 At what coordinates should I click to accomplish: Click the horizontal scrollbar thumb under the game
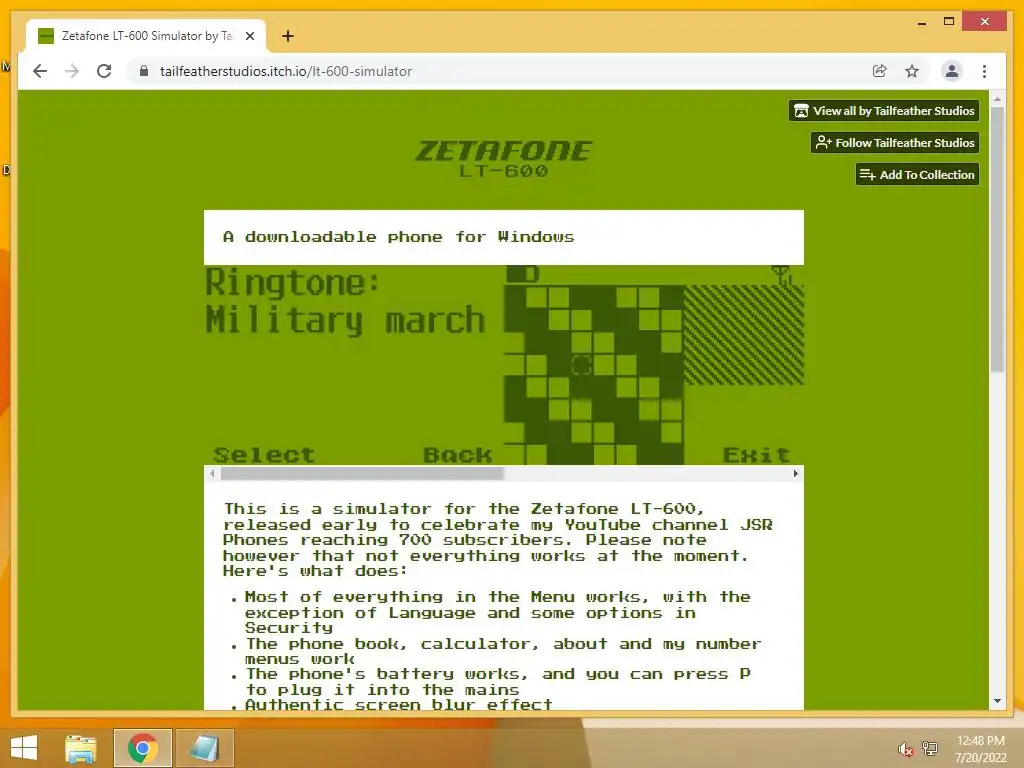coord(362,473)
